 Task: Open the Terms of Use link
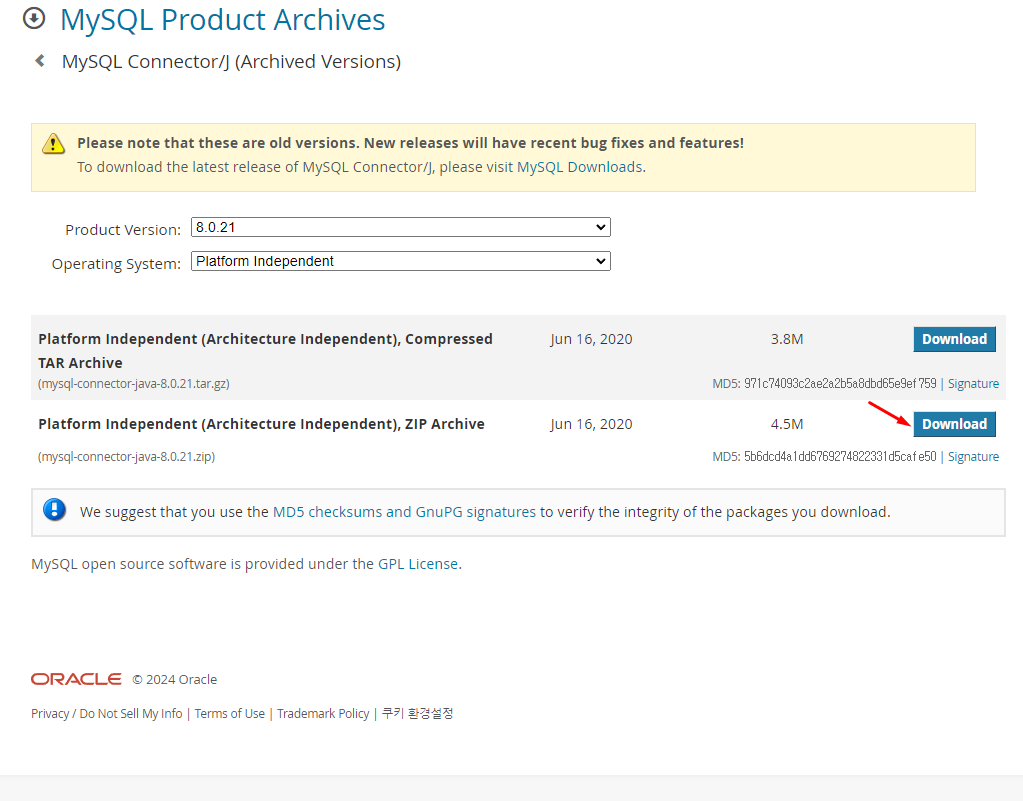(230, 714)
